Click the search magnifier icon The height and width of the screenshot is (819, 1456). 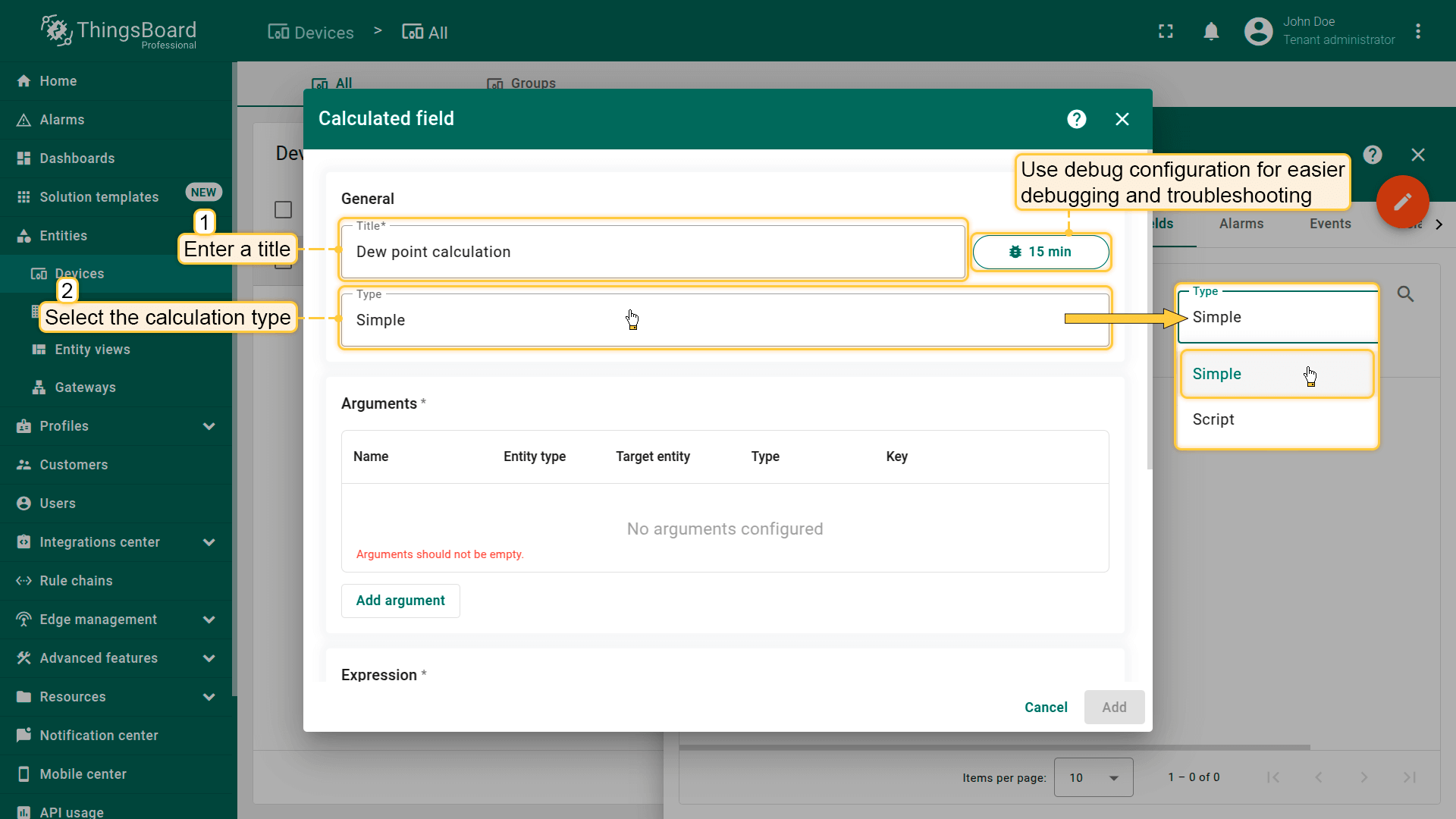[1405, 294]
